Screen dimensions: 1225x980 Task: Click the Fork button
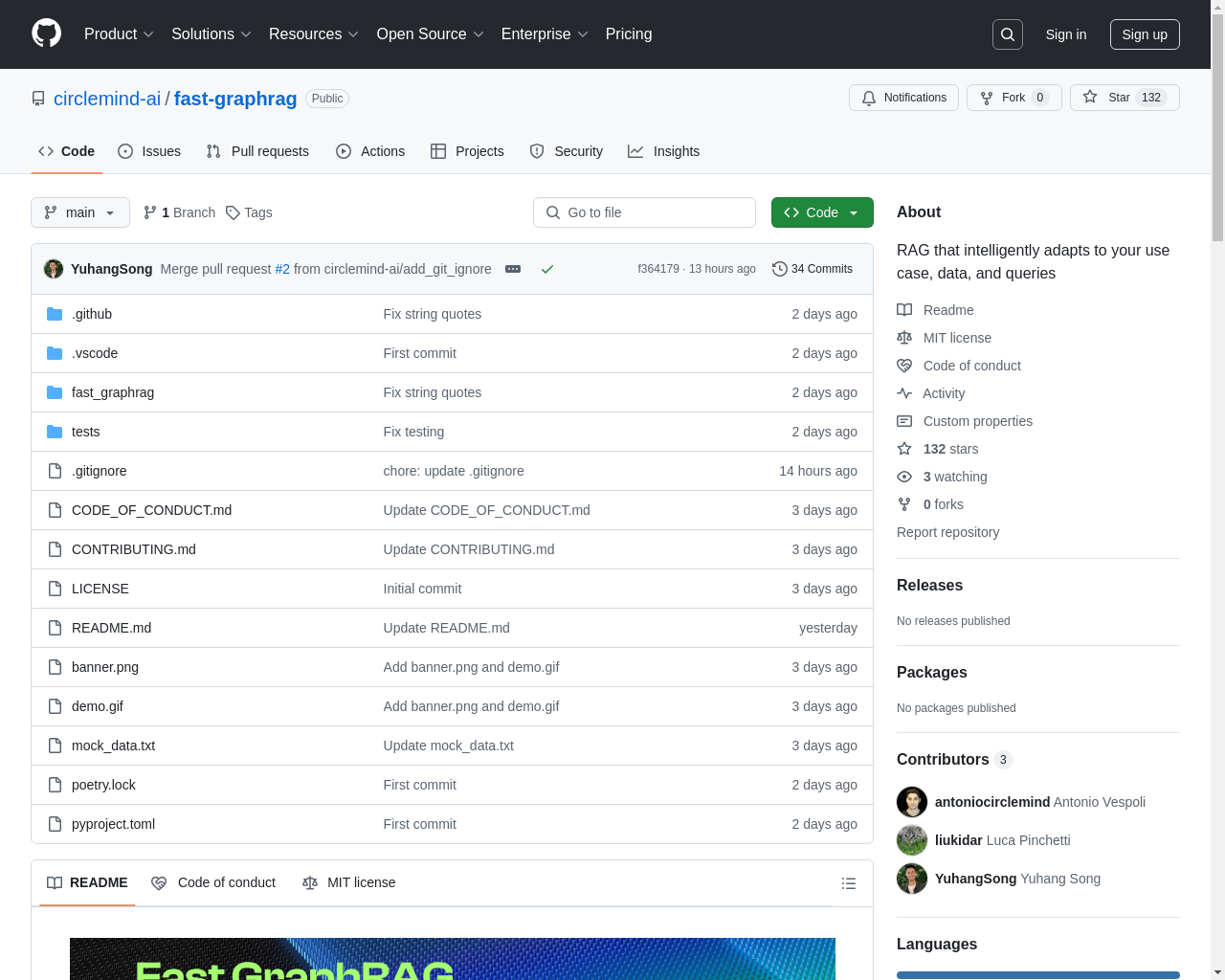(x=1014, y=98)
